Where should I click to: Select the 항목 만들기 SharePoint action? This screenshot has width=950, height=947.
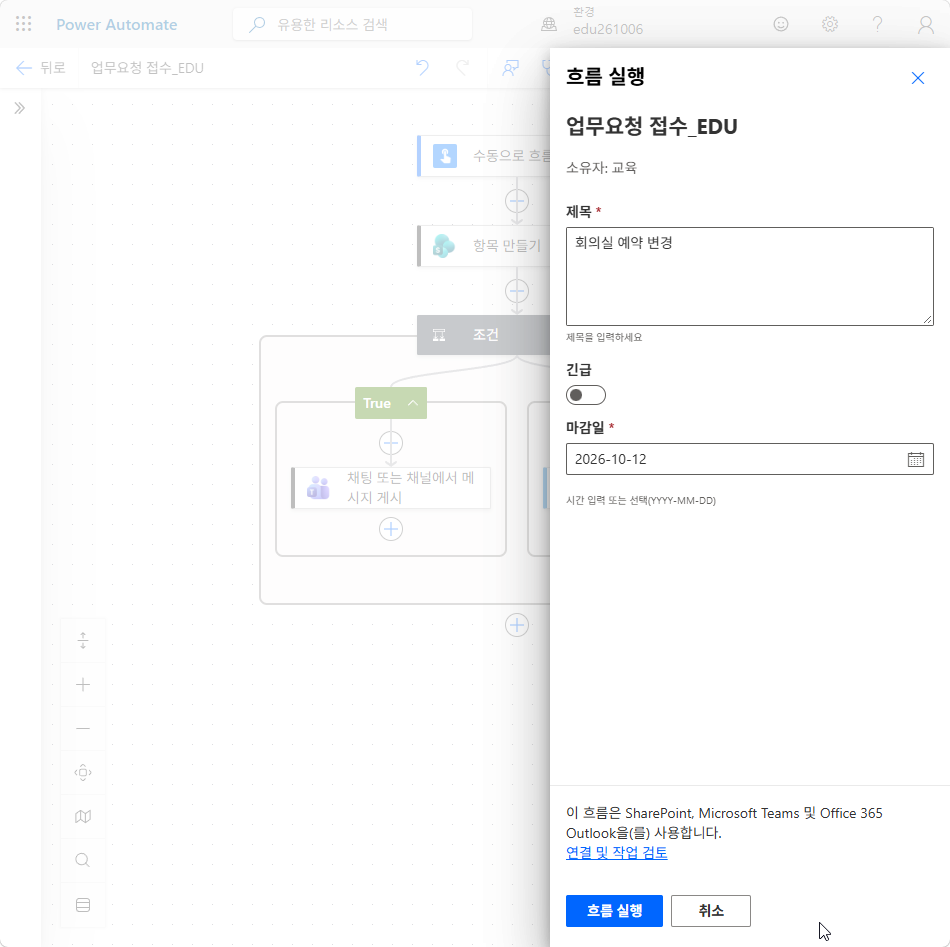484,246
